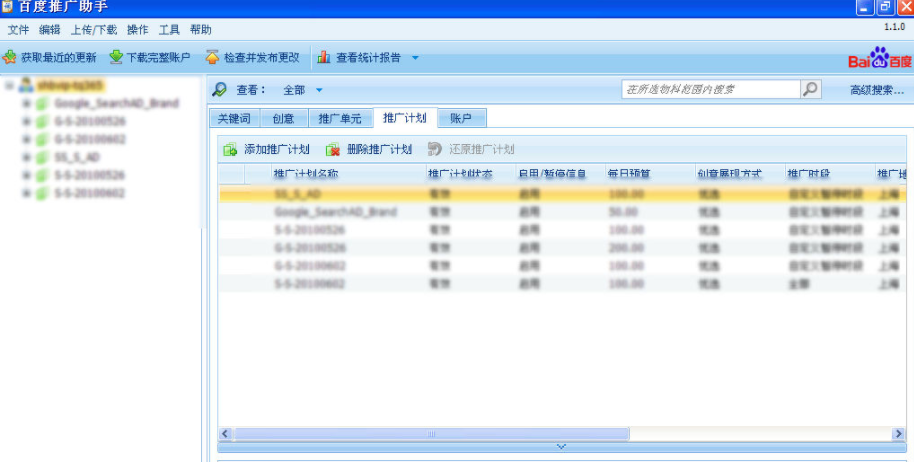Click the magnifier search button
Screen dimensions: 914x462
(x=810, y=89)
